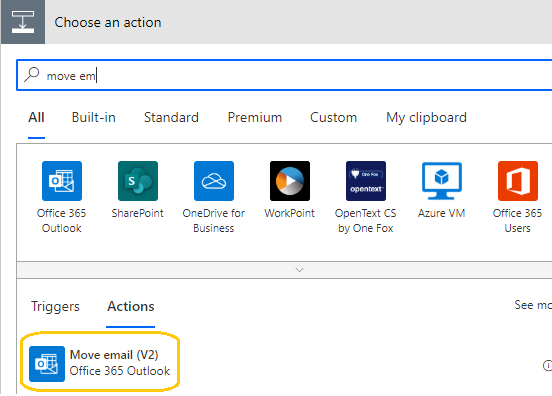Screen dimensions: 552x396
Task: Click the OneDrive for Business label
Action: [x=214, y=221]
